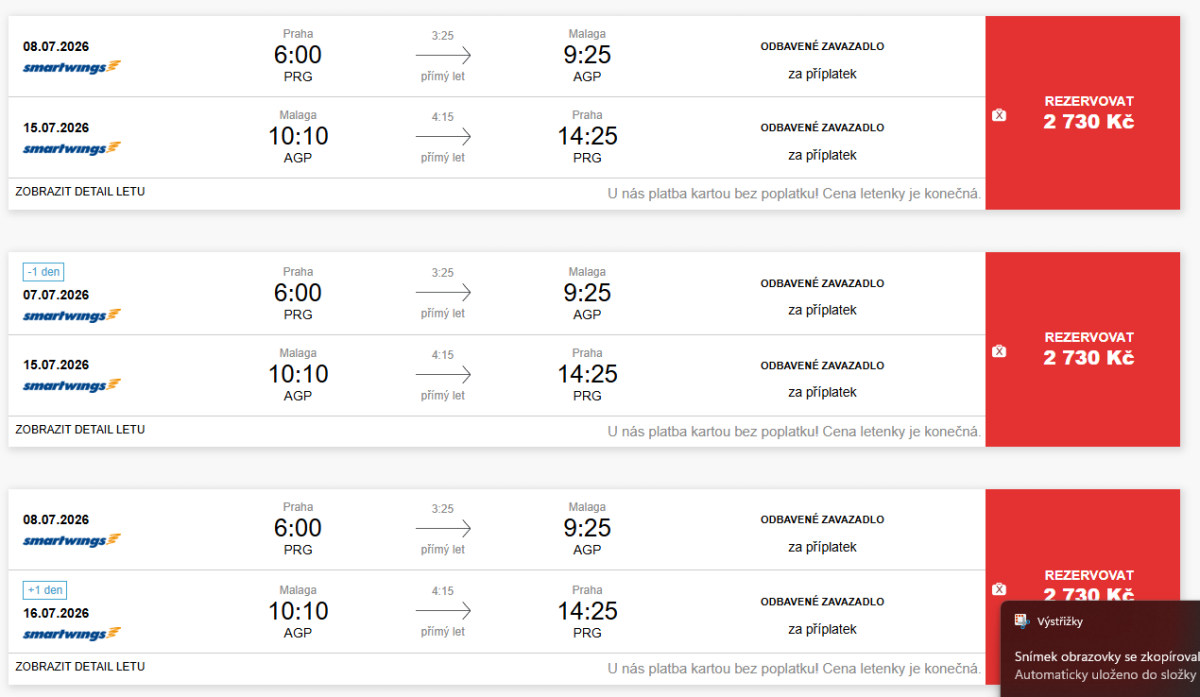
Task: Click the Výstřižky snipping tool notification icon
Action: coord(1022,621)
